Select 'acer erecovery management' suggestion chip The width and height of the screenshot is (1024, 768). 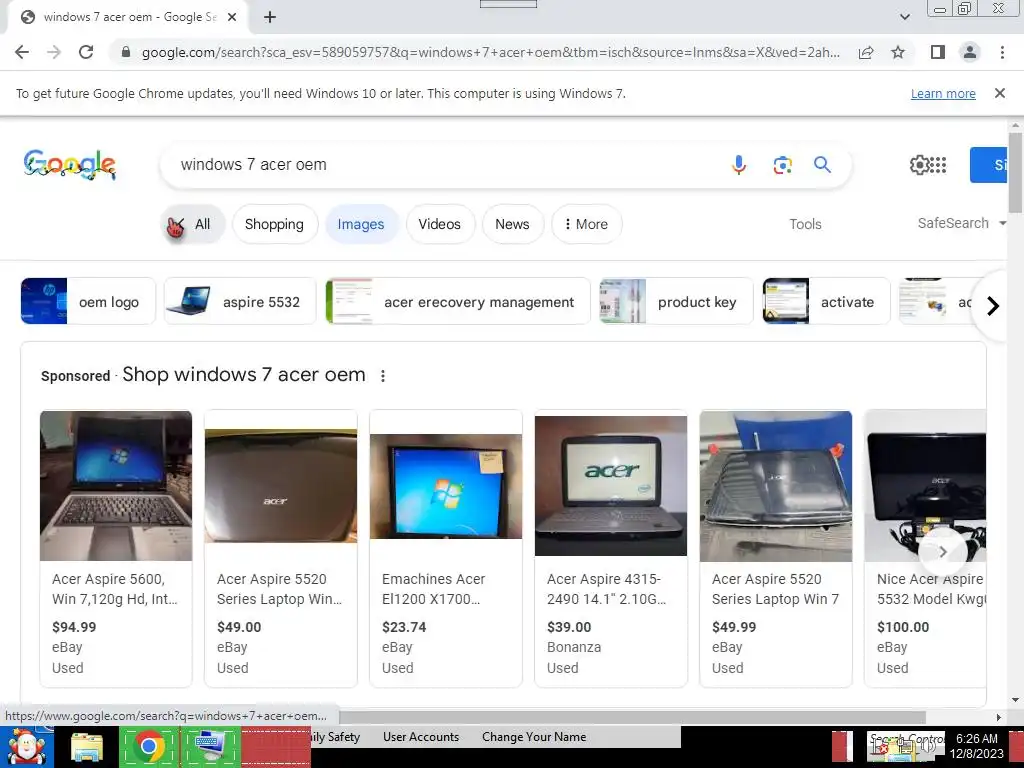(458, 301)
